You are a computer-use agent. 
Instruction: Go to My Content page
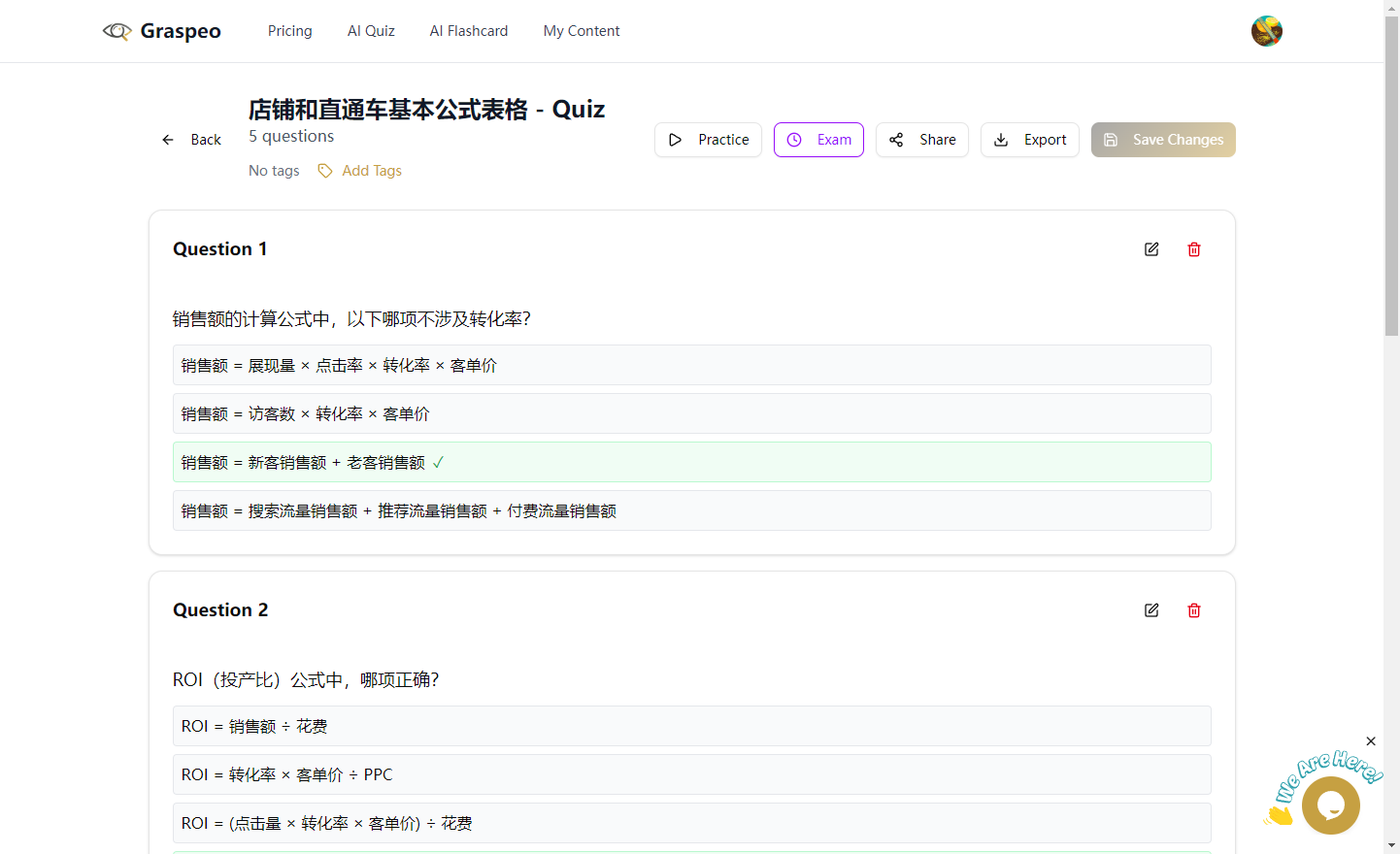click(581, 30)
